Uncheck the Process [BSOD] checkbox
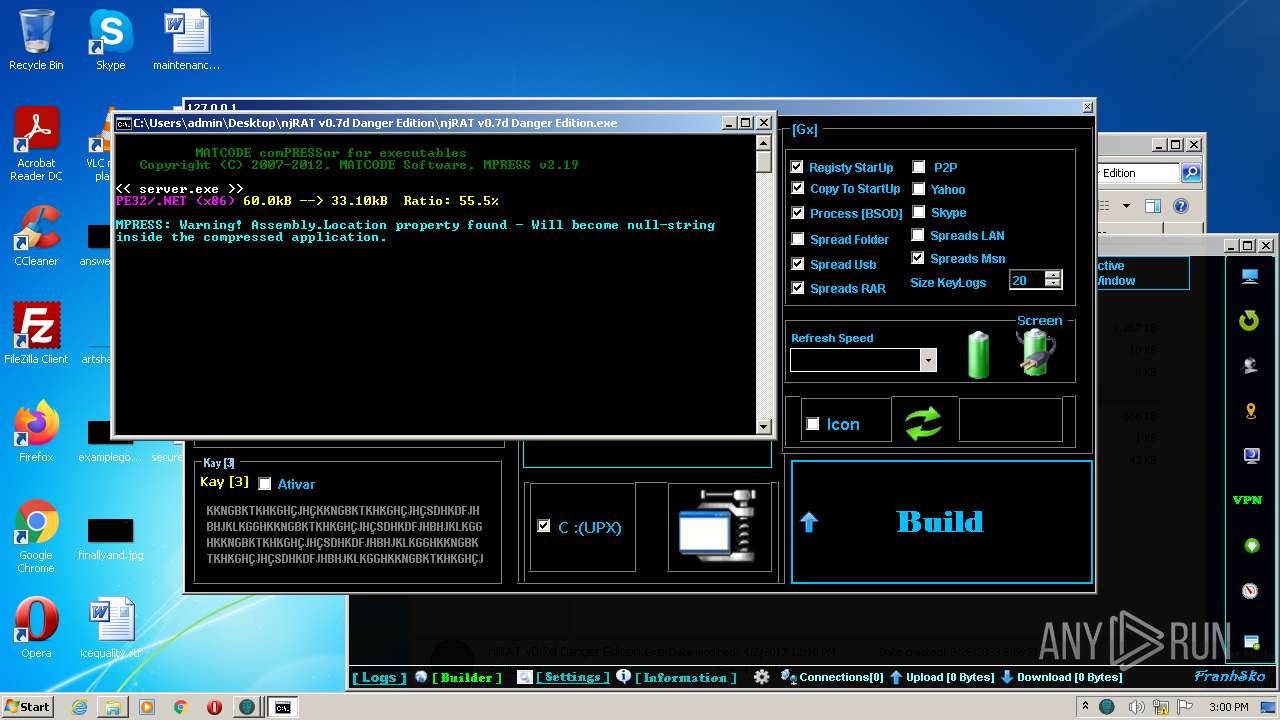 pyautogui.click(x=797, y=213)
